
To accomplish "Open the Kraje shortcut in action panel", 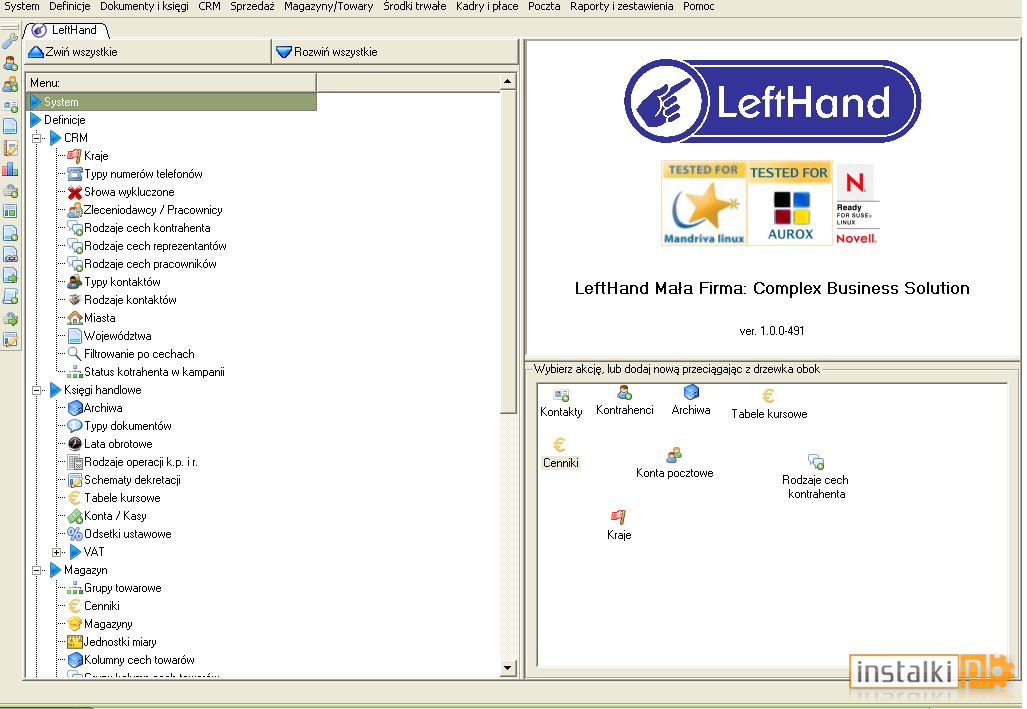I will pos(618,517).
